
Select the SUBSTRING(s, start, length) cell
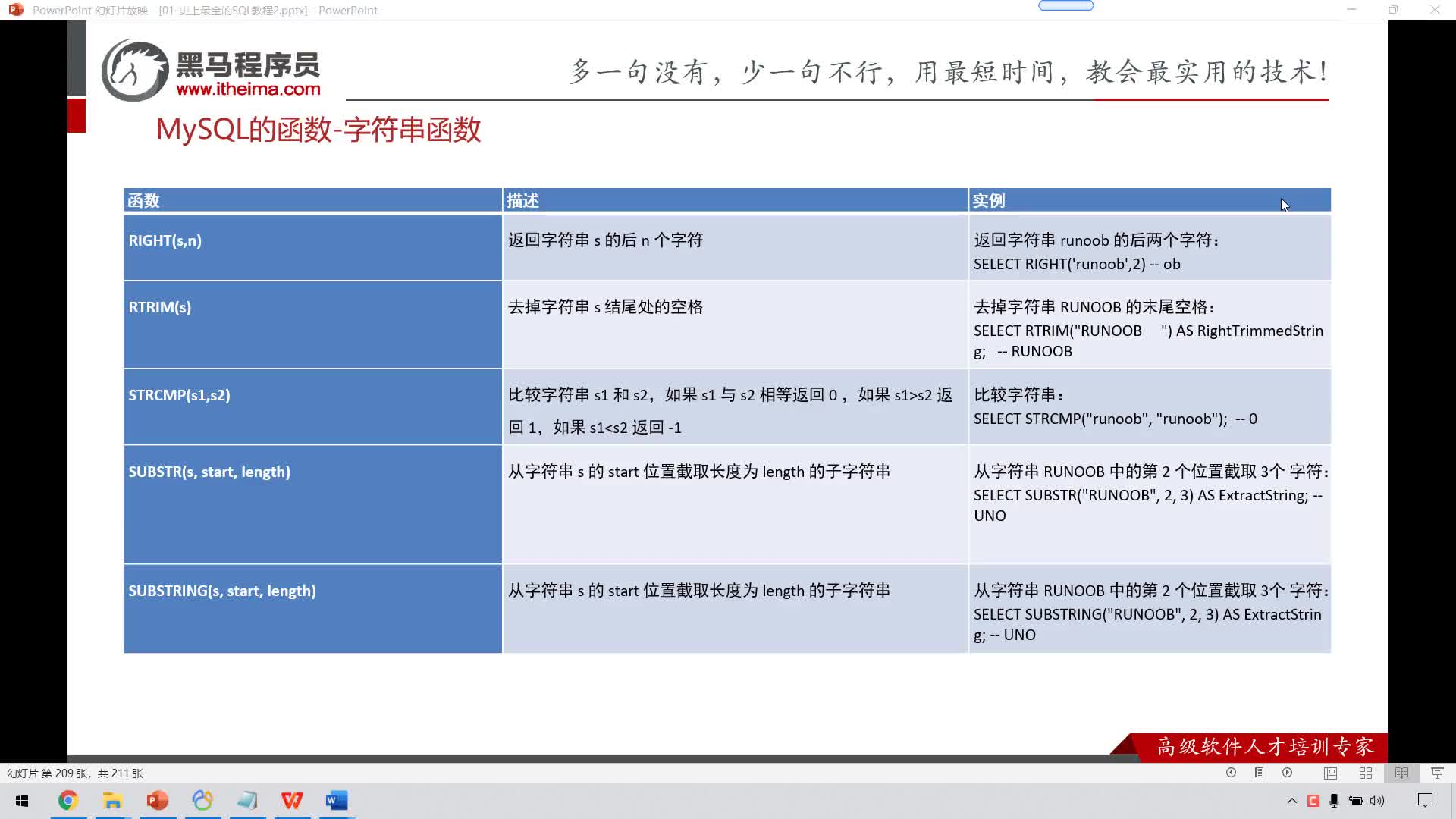tap(312, 609)
